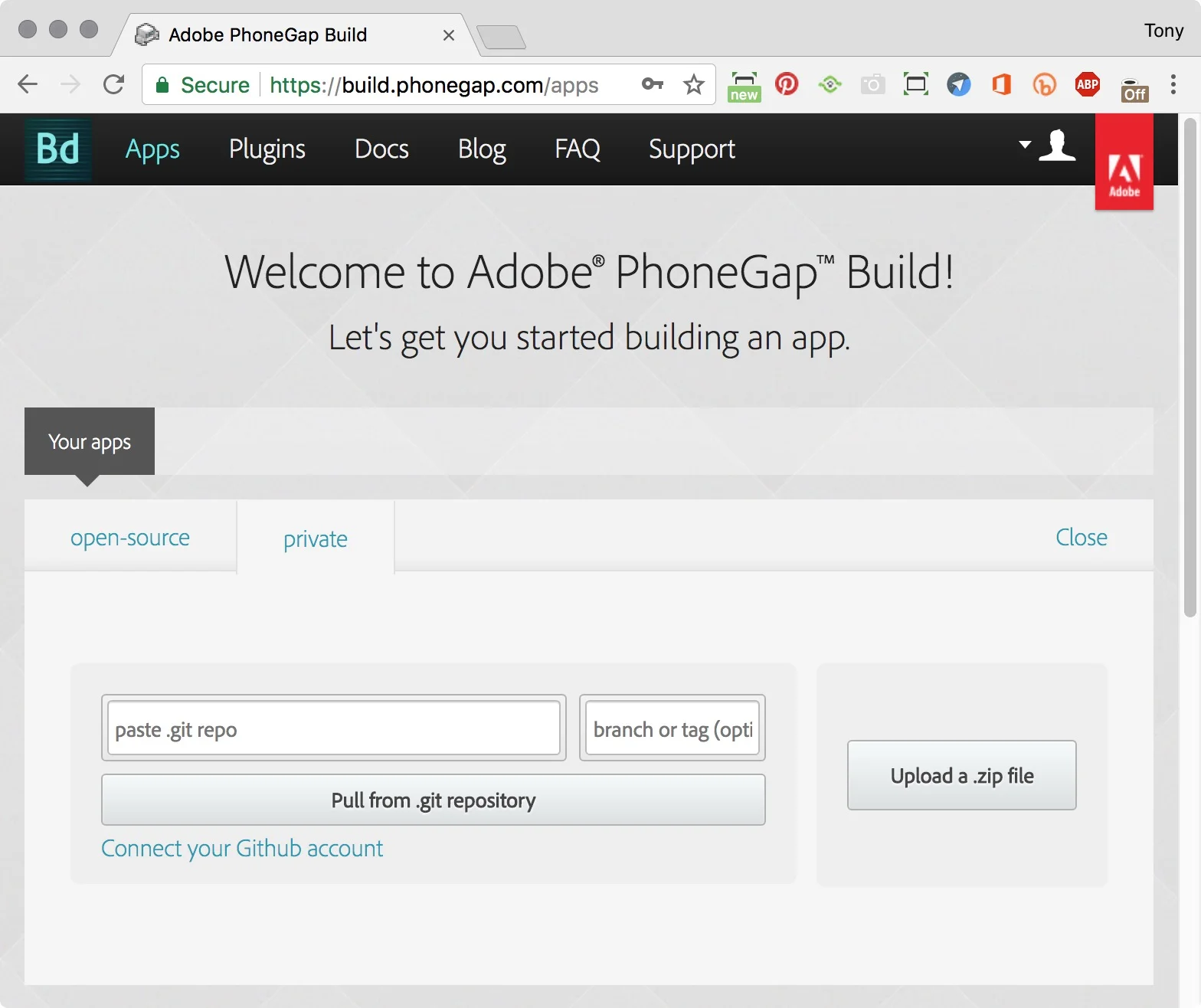Focus the 'branch or tag' field
The width and height of the screenshot is (1201, 1008).
(x=672, y=728)
